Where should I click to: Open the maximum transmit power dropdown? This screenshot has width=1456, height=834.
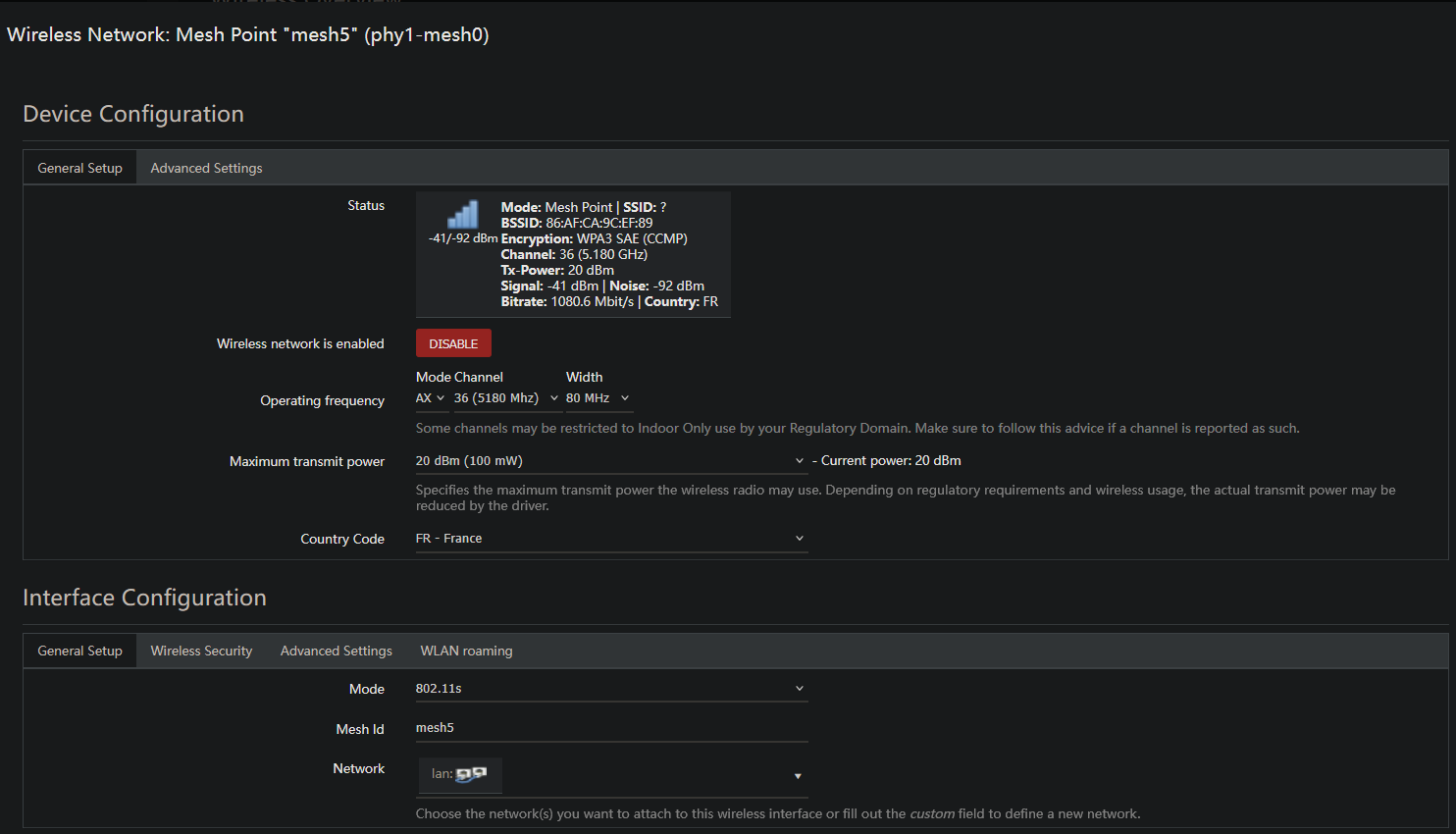(610, 461)
